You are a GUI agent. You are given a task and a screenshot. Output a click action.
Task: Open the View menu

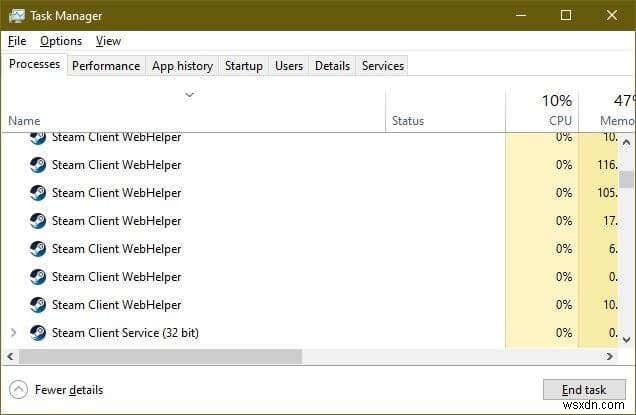tap(108, 41)
